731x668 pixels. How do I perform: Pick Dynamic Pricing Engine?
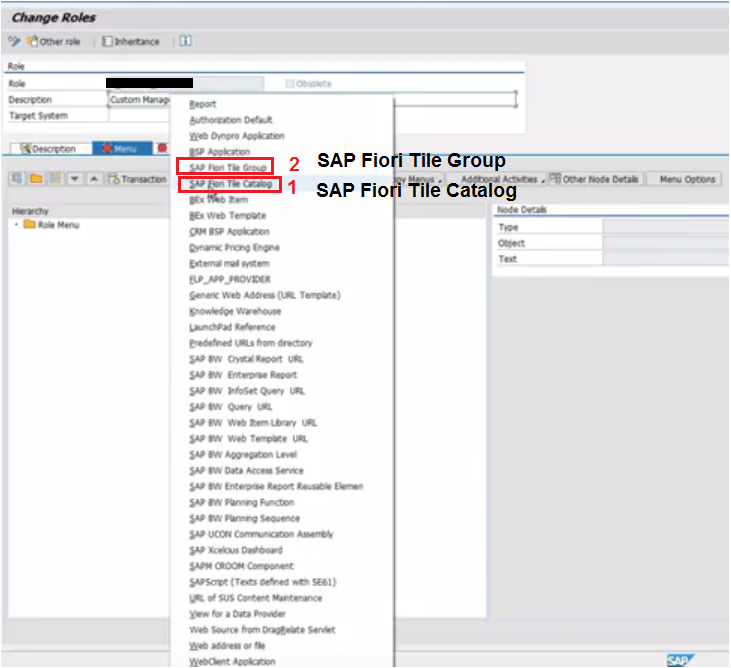[234, 247]
